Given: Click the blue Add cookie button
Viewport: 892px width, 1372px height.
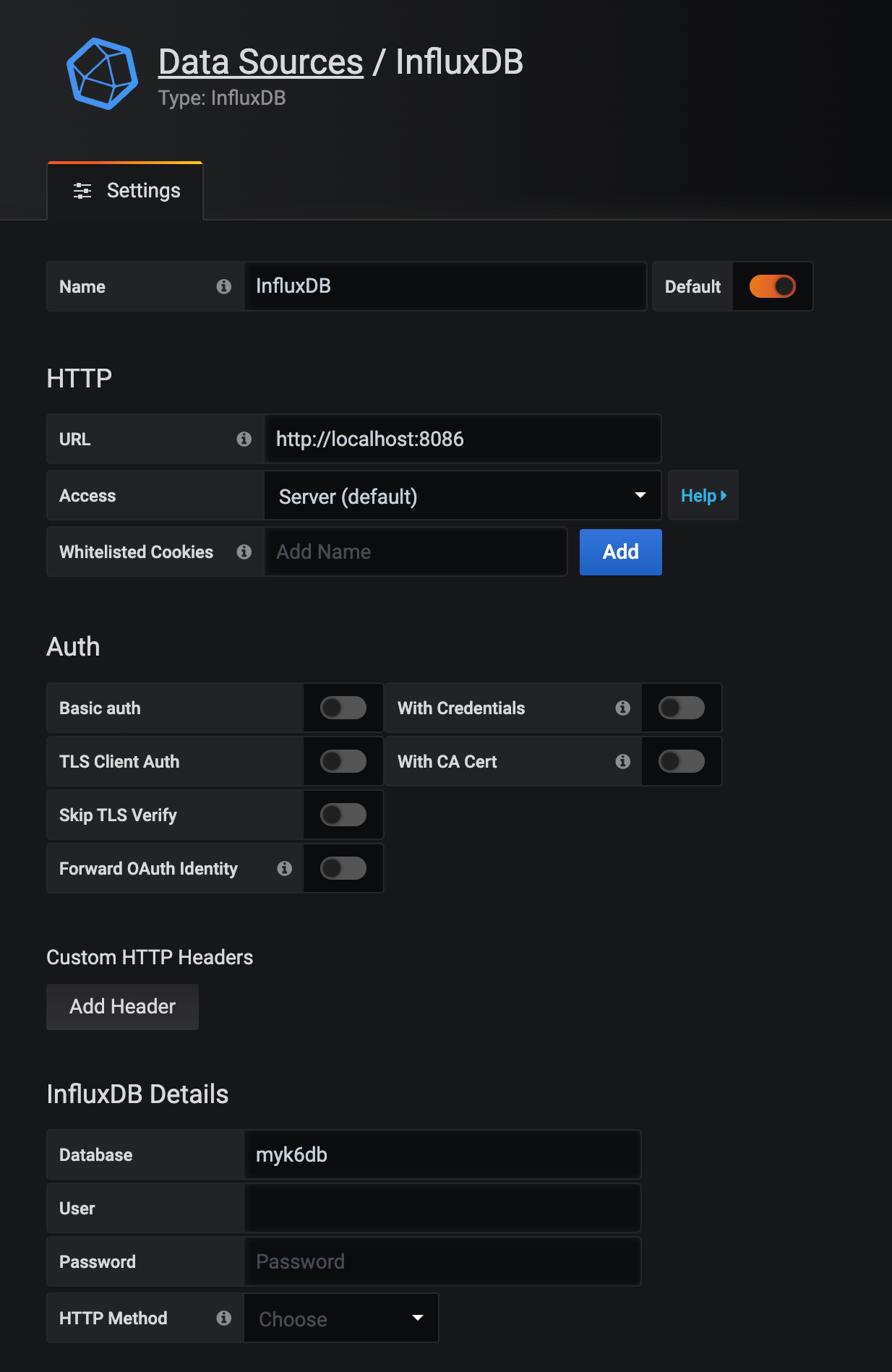Looking at the screenshot, I should 621,552.
